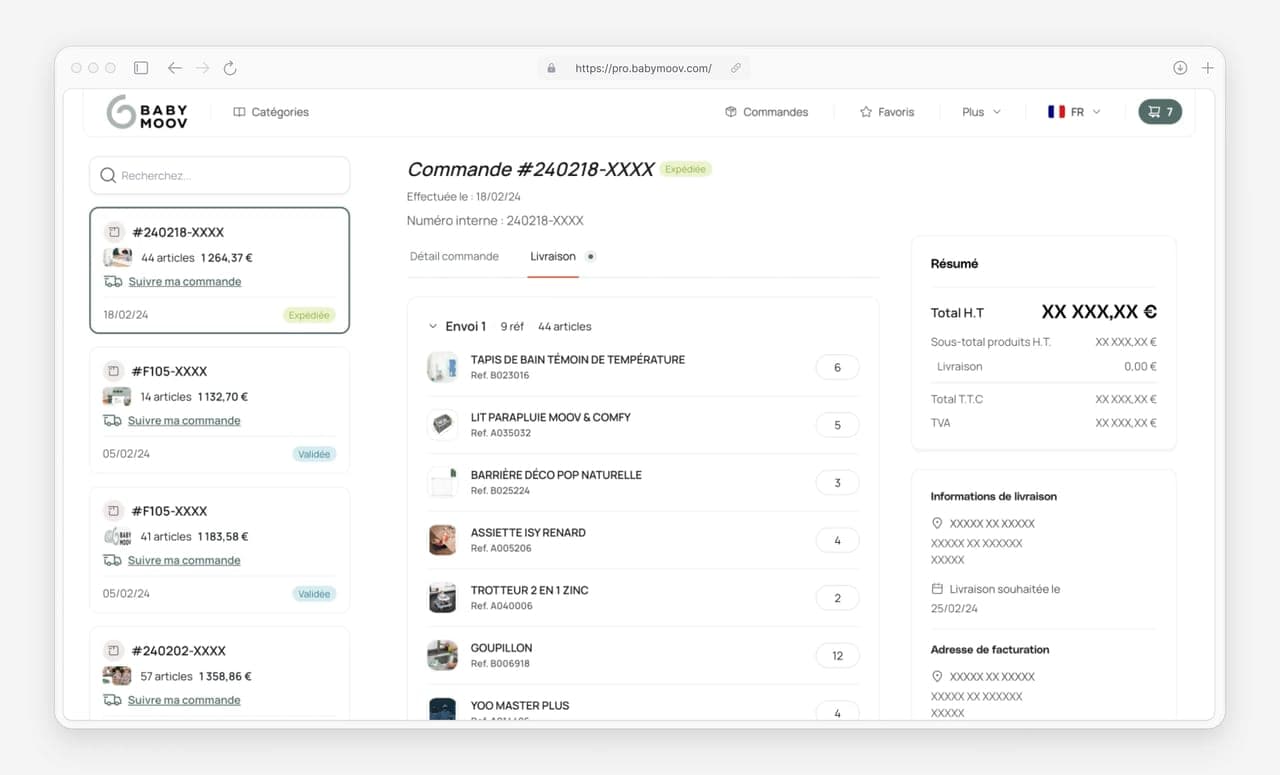1280x775 pixels.
Task: Click TAPIS DE BAIN TÉMOIN DE TEMPÉRATURE name
Action: click(x=578, y=360)
